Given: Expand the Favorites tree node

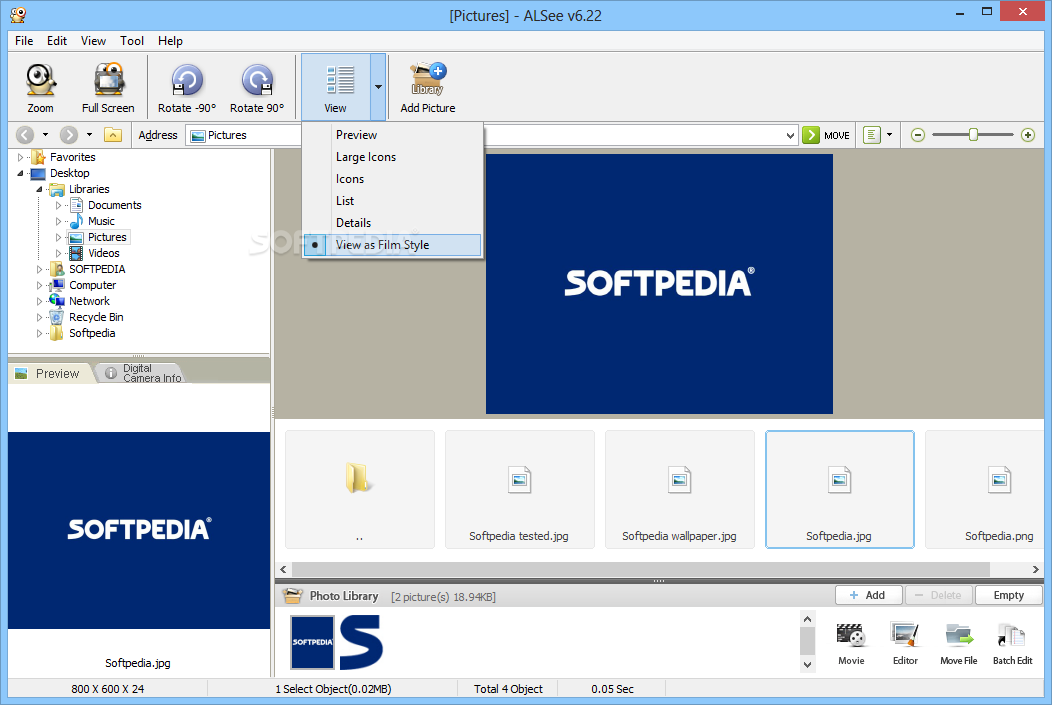Looking at the screenshot, I should [x=20, y=157].
